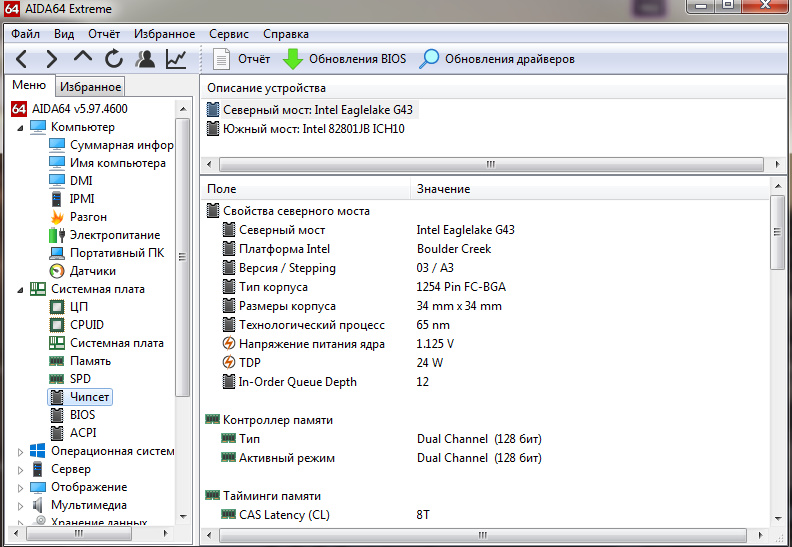792x547 pixels.
Task: Open the Вид menu
Action: 64,34
